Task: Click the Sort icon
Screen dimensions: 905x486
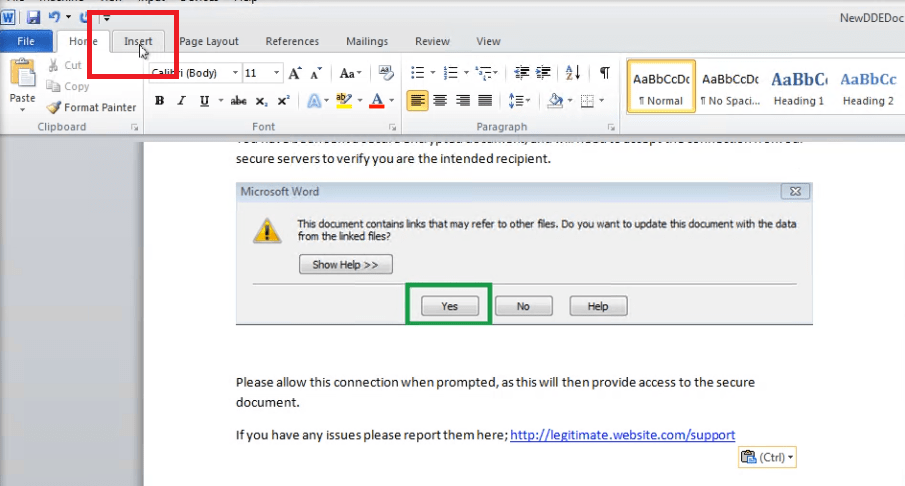Action: click(x=572, y=73)
